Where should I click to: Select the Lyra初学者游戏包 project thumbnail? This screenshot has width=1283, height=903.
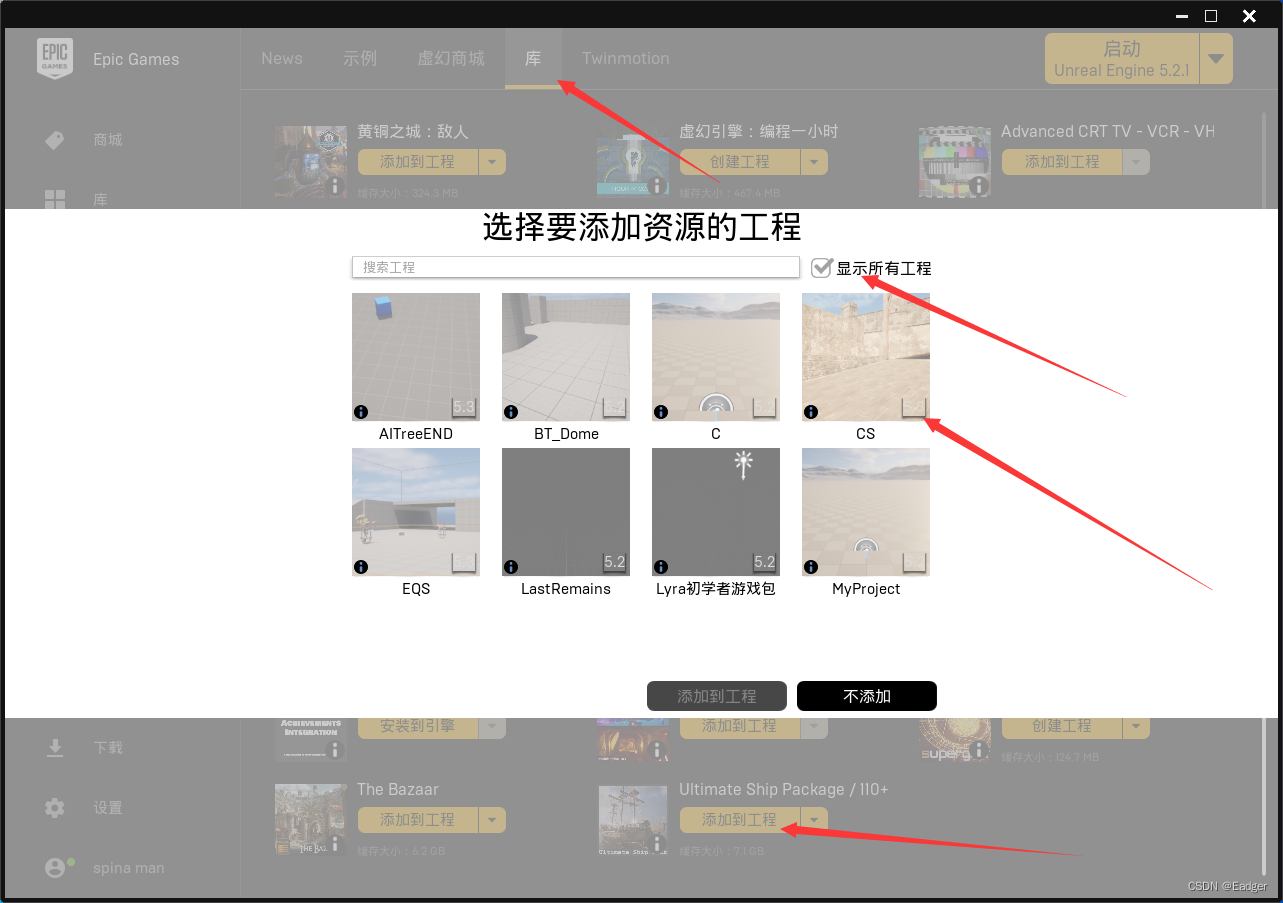(x=716, y=512)
